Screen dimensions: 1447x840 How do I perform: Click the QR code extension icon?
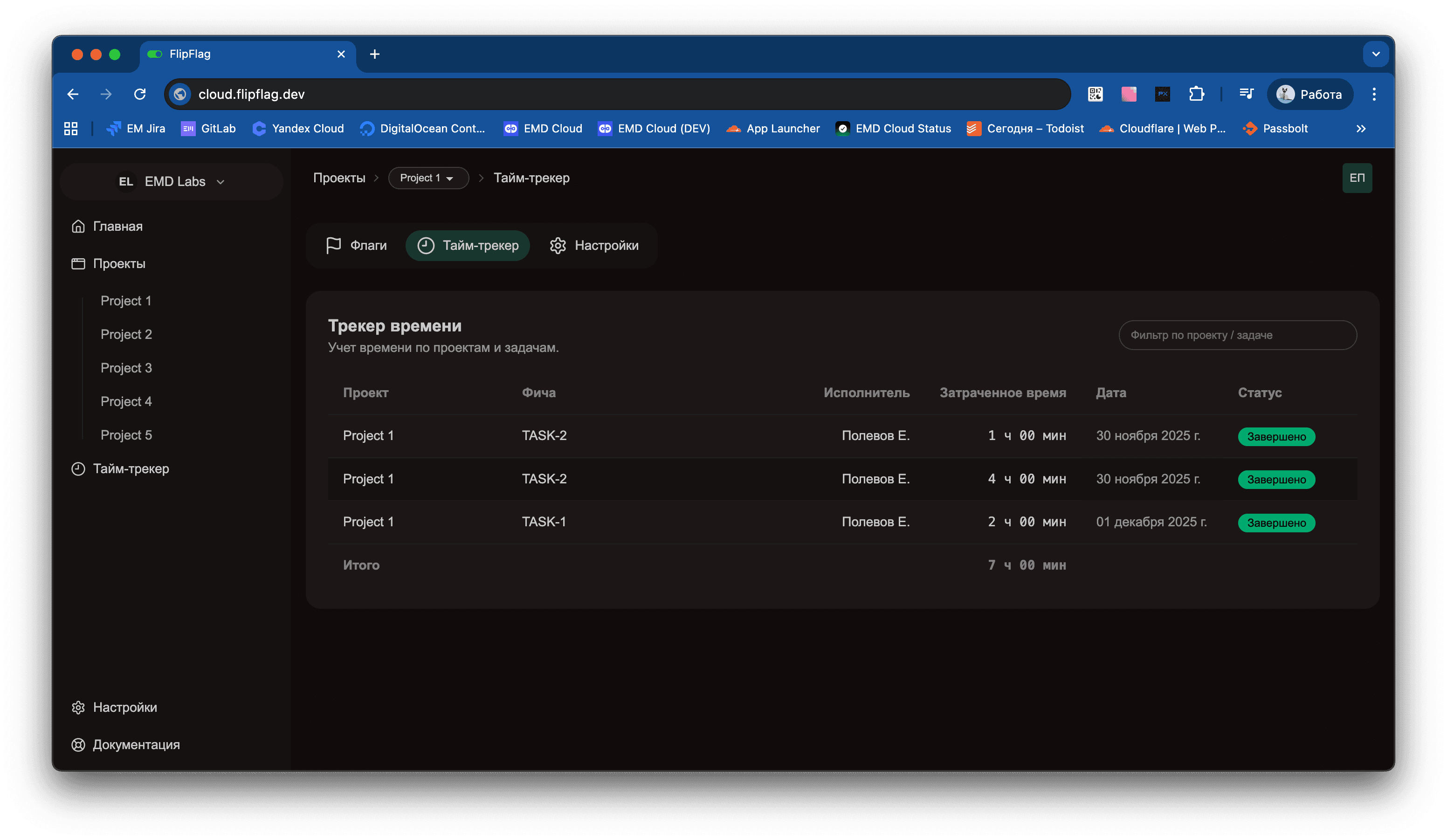[1095, 94]
